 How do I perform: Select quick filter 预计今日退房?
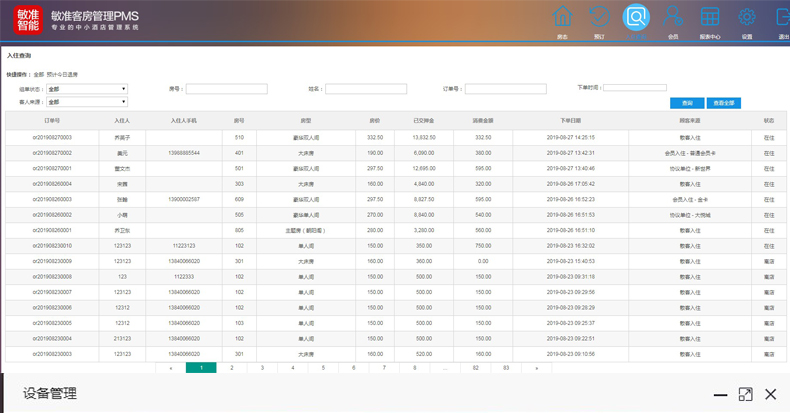(x=62, y=74)
